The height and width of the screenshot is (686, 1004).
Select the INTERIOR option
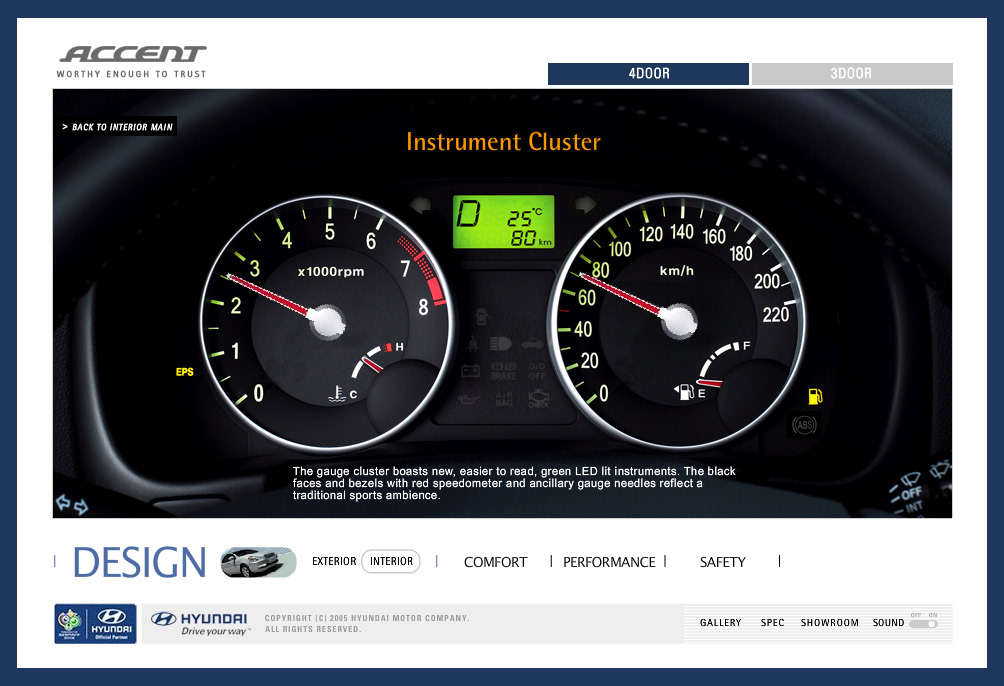pyautogui.click(x=391, y=561)
